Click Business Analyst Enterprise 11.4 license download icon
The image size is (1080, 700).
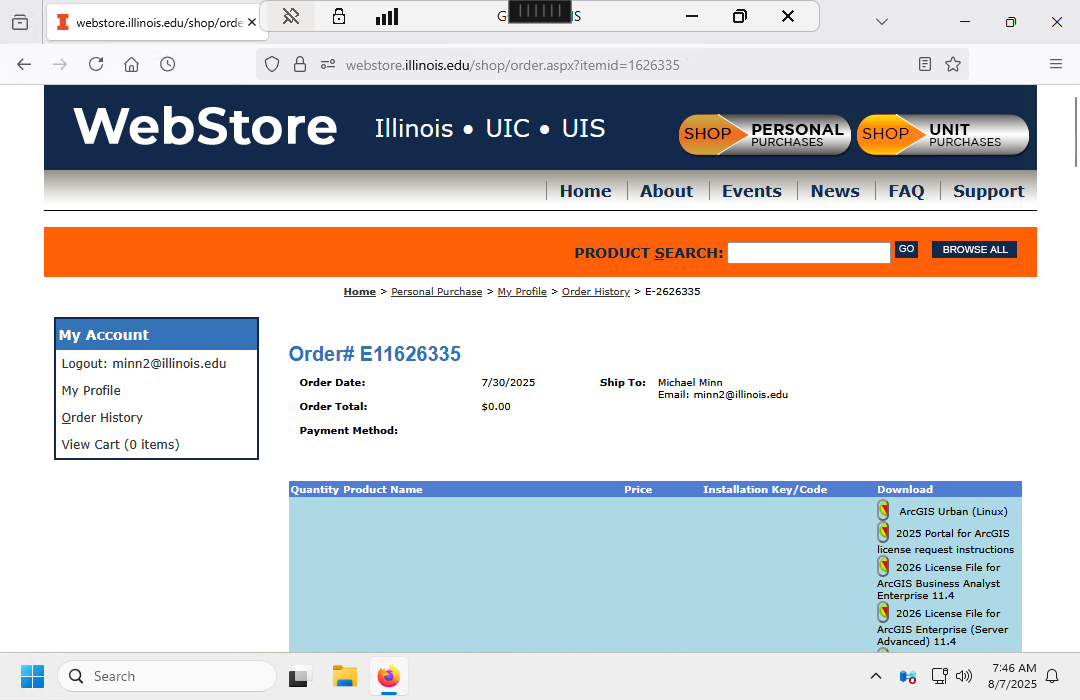tap(884, 566)
